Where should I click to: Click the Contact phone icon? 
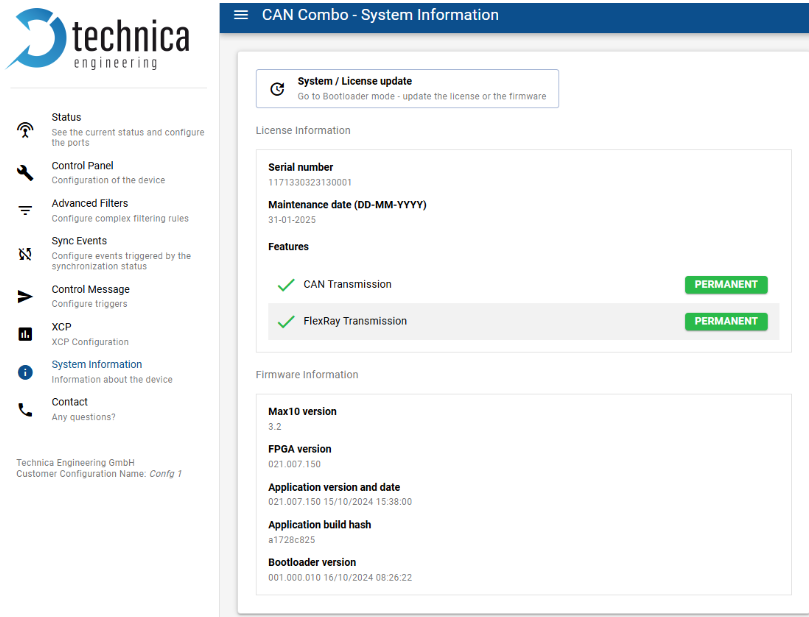pyautogui.click(x=26, y=409)
